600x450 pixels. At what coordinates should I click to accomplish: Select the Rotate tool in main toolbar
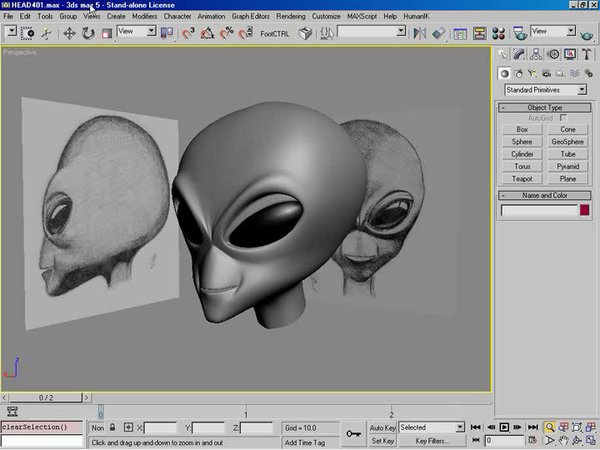88,33
